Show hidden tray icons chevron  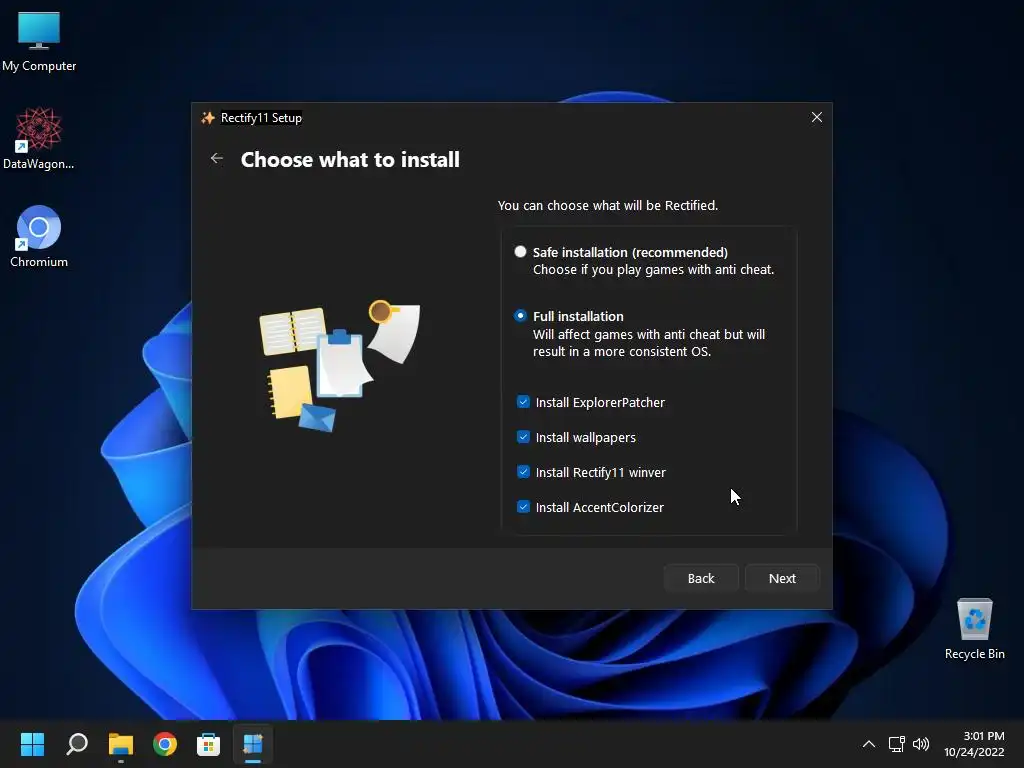(x=869, y=744)
